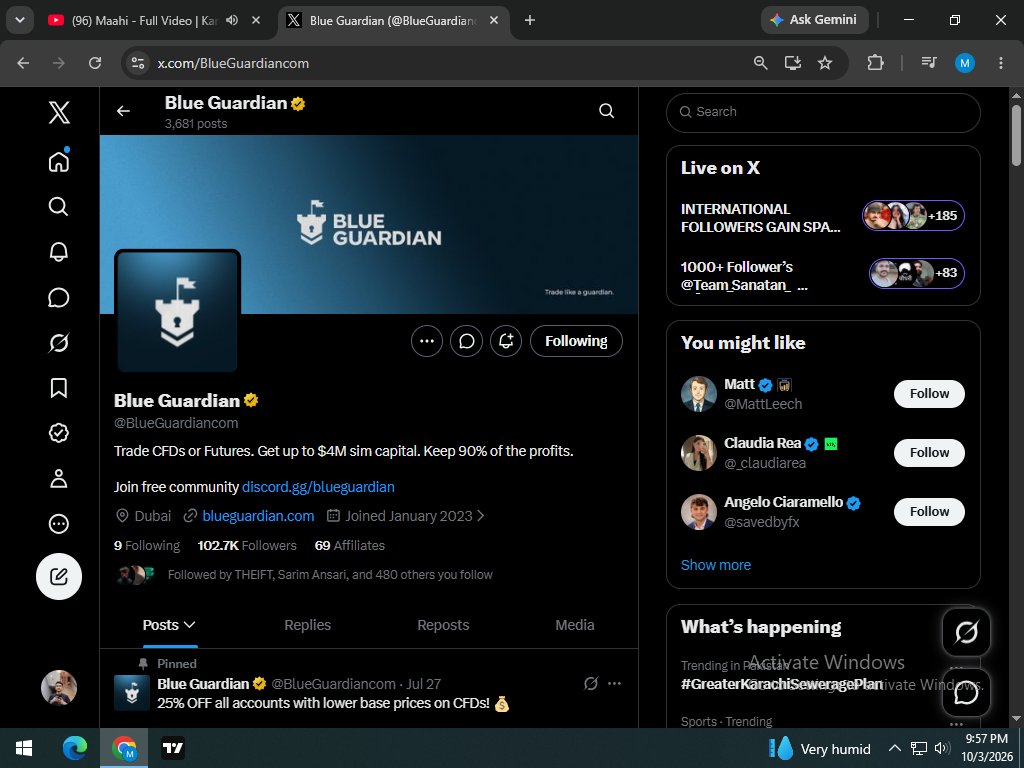This screenshot has width=1024, height=768.
Task: Click Show more under You might like
Action: pyautogui.click(x=716, y=565)
